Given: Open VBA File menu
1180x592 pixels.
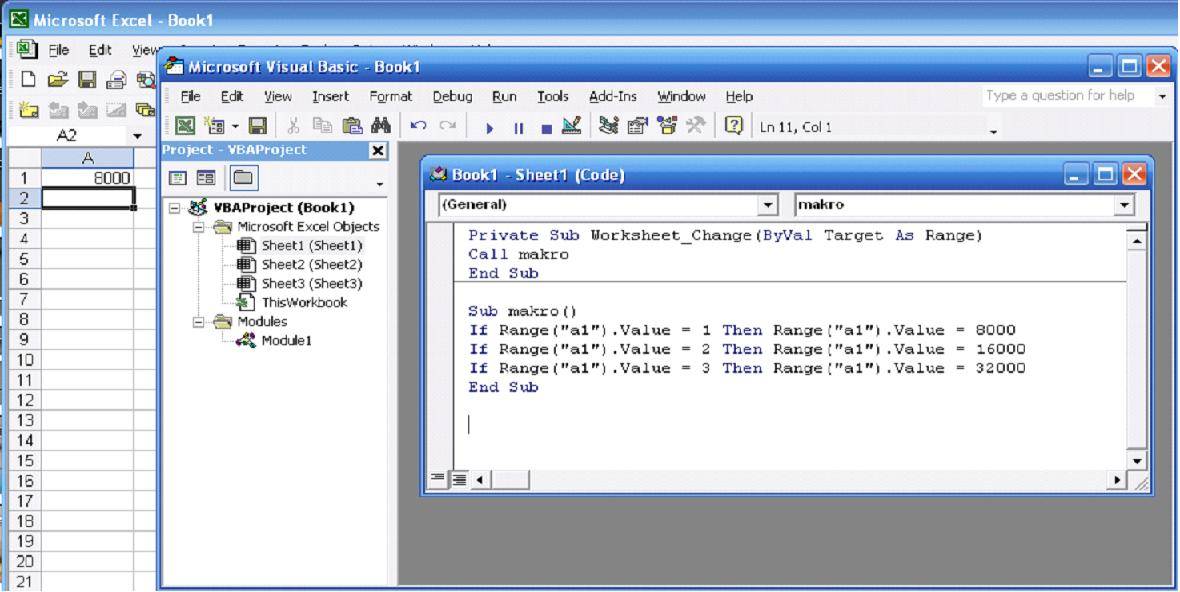Looking at the screenshot, I should [x=190, y=96].
